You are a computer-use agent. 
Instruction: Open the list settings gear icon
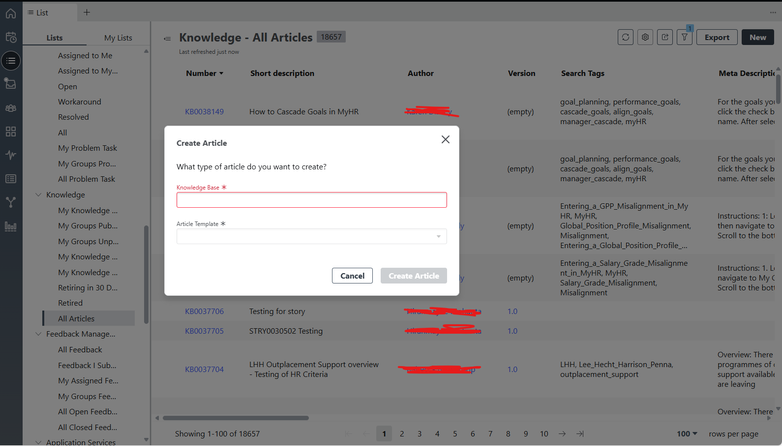click(x=645, y=37)
